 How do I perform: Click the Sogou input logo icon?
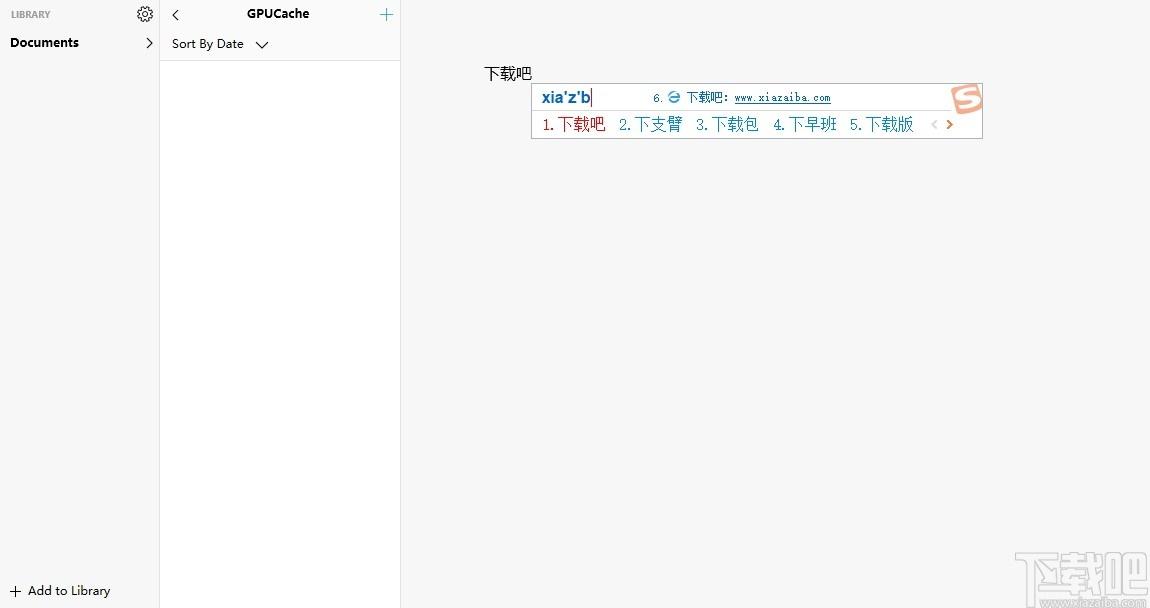967,98
